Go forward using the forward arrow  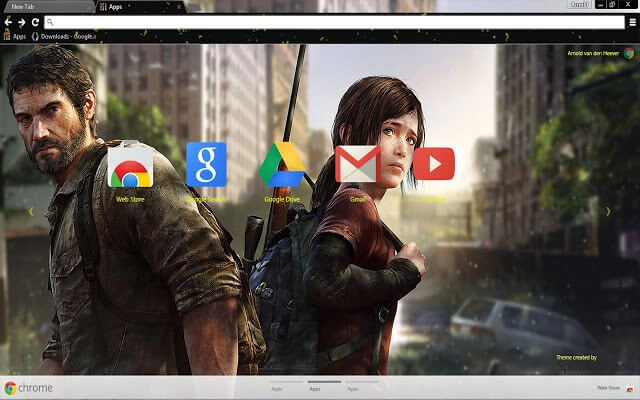tap(22, 22)
